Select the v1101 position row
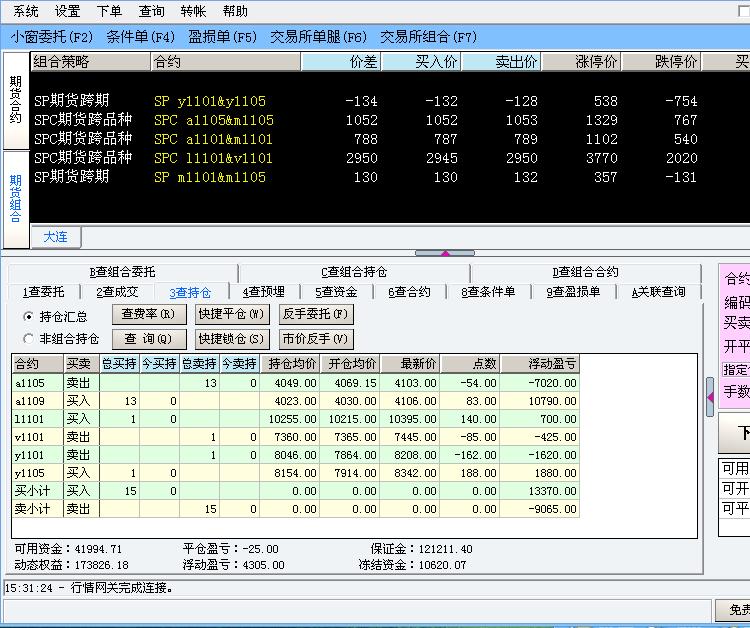Viewport: 750px width, 628px height. [x=296, y=437]
